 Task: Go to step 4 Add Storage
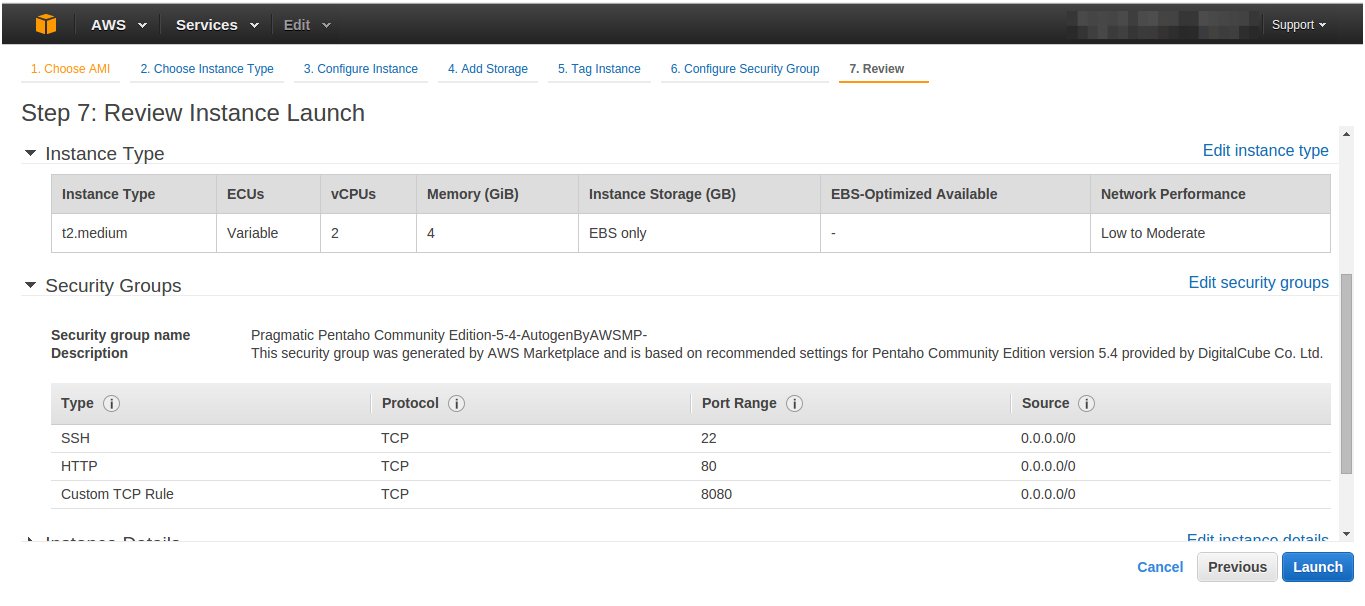tap(488, 69)
